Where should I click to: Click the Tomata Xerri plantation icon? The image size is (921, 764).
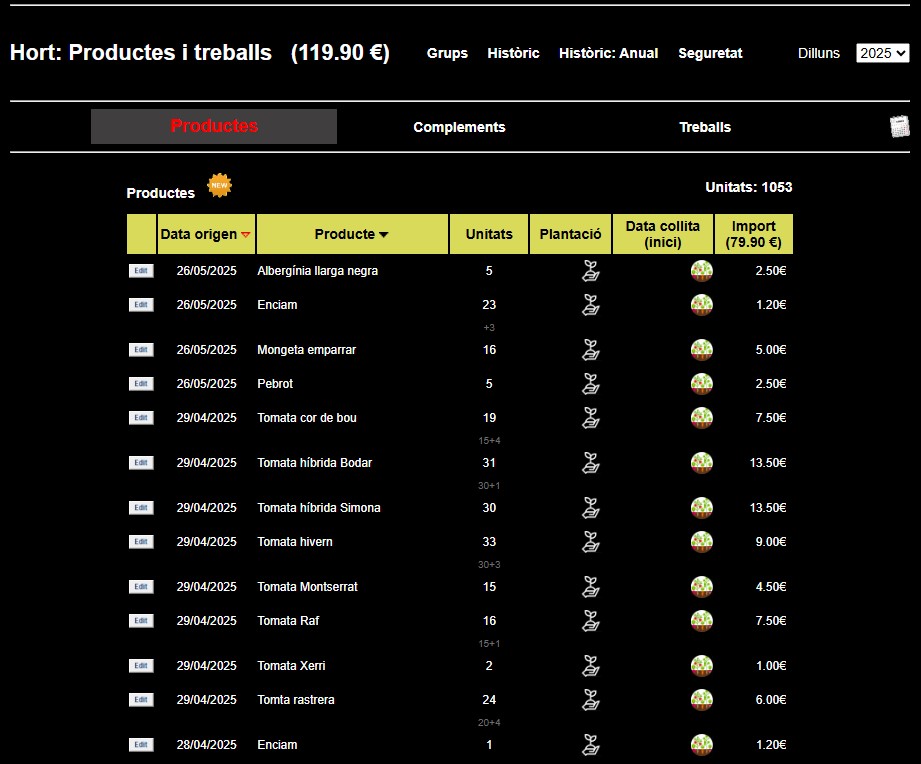click(x=590, y=666)
